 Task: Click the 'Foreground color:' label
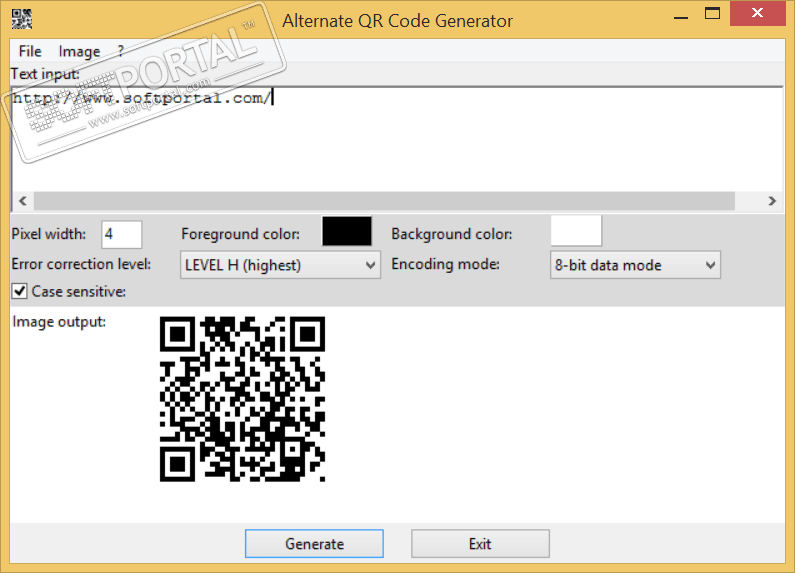coord(240,234)
